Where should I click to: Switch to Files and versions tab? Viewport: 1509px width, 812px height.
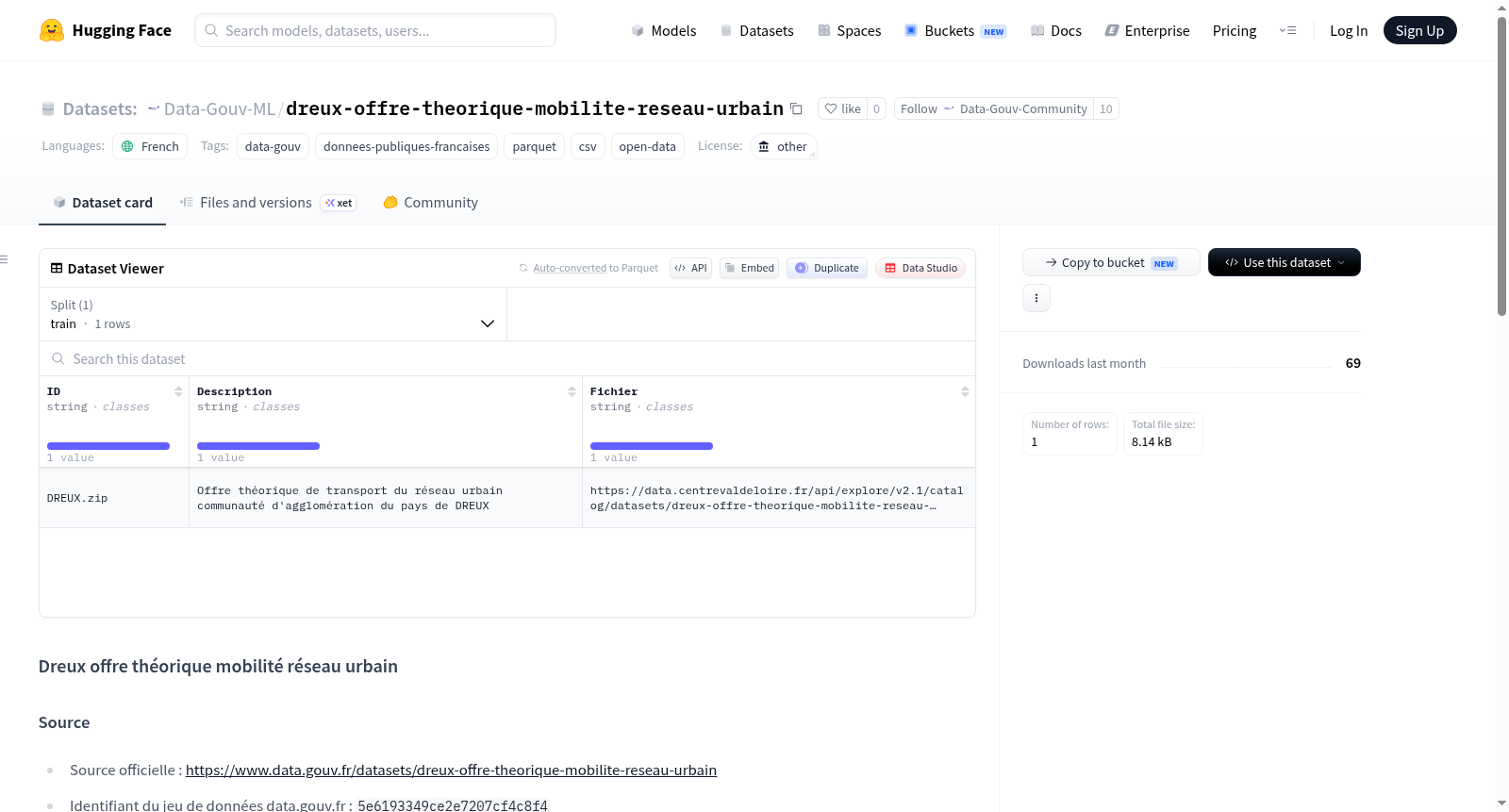tap(268, 203)
